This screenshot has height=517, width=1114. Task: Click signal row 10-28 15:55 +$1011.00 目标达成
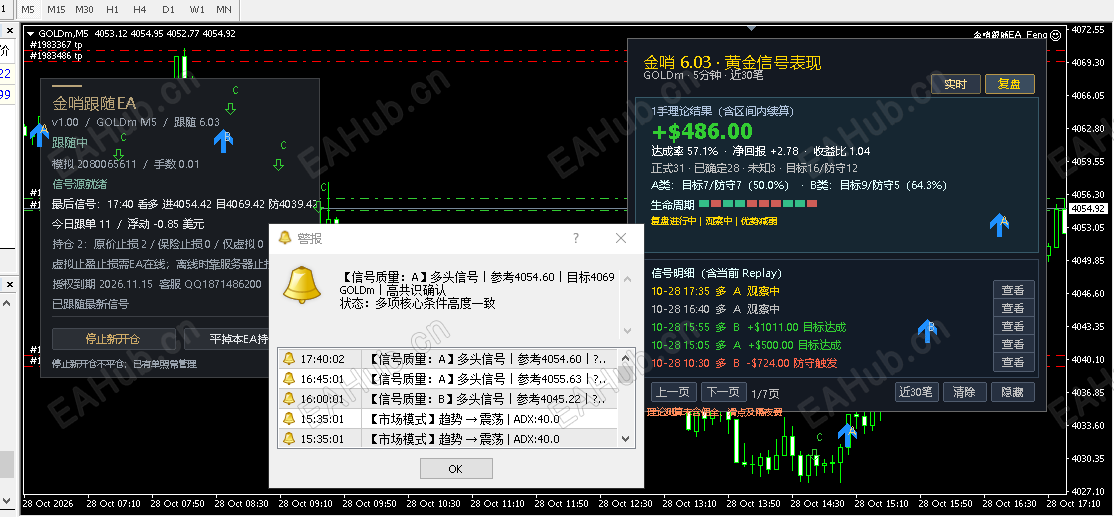pos(749,327)
